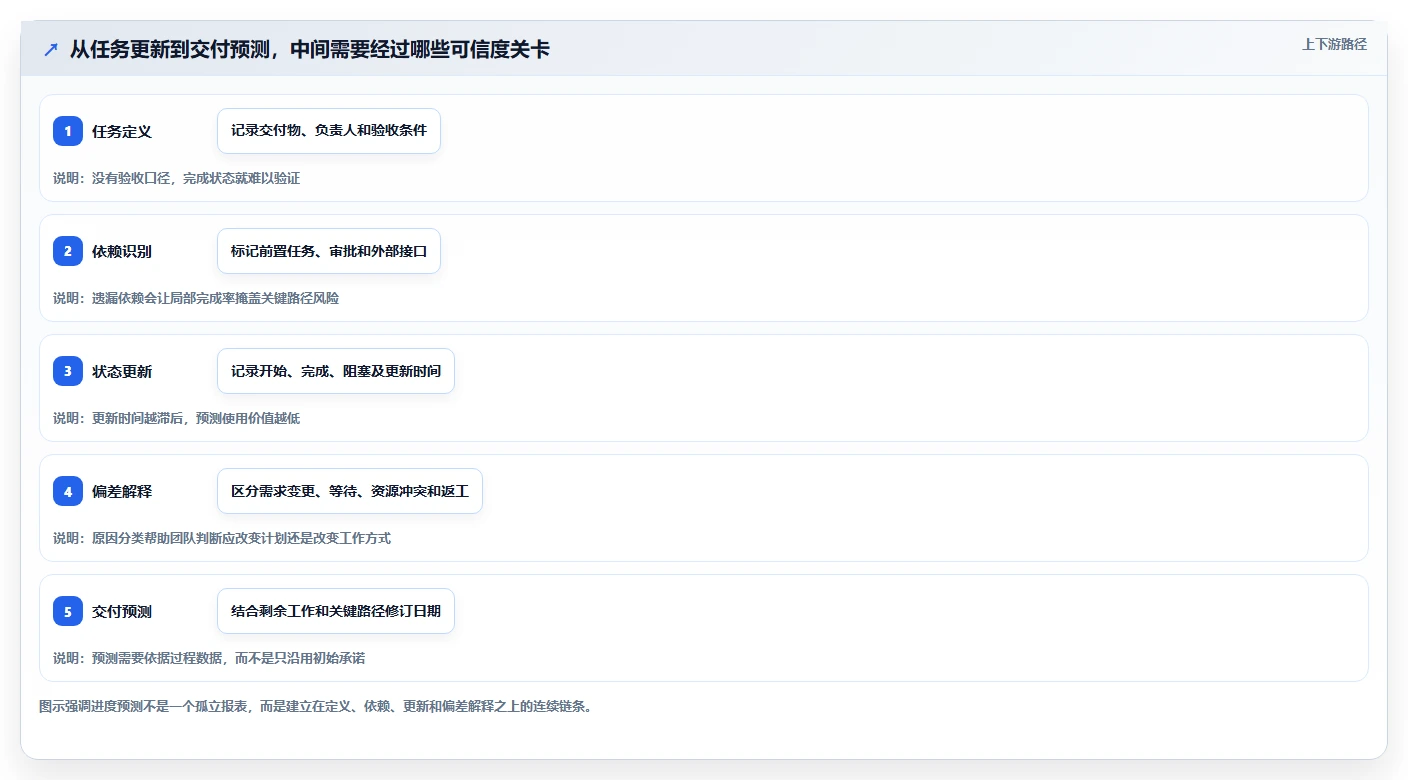Select the 状态更新 step label
This screenshot has height=780, width=1408.
[122, 371]
